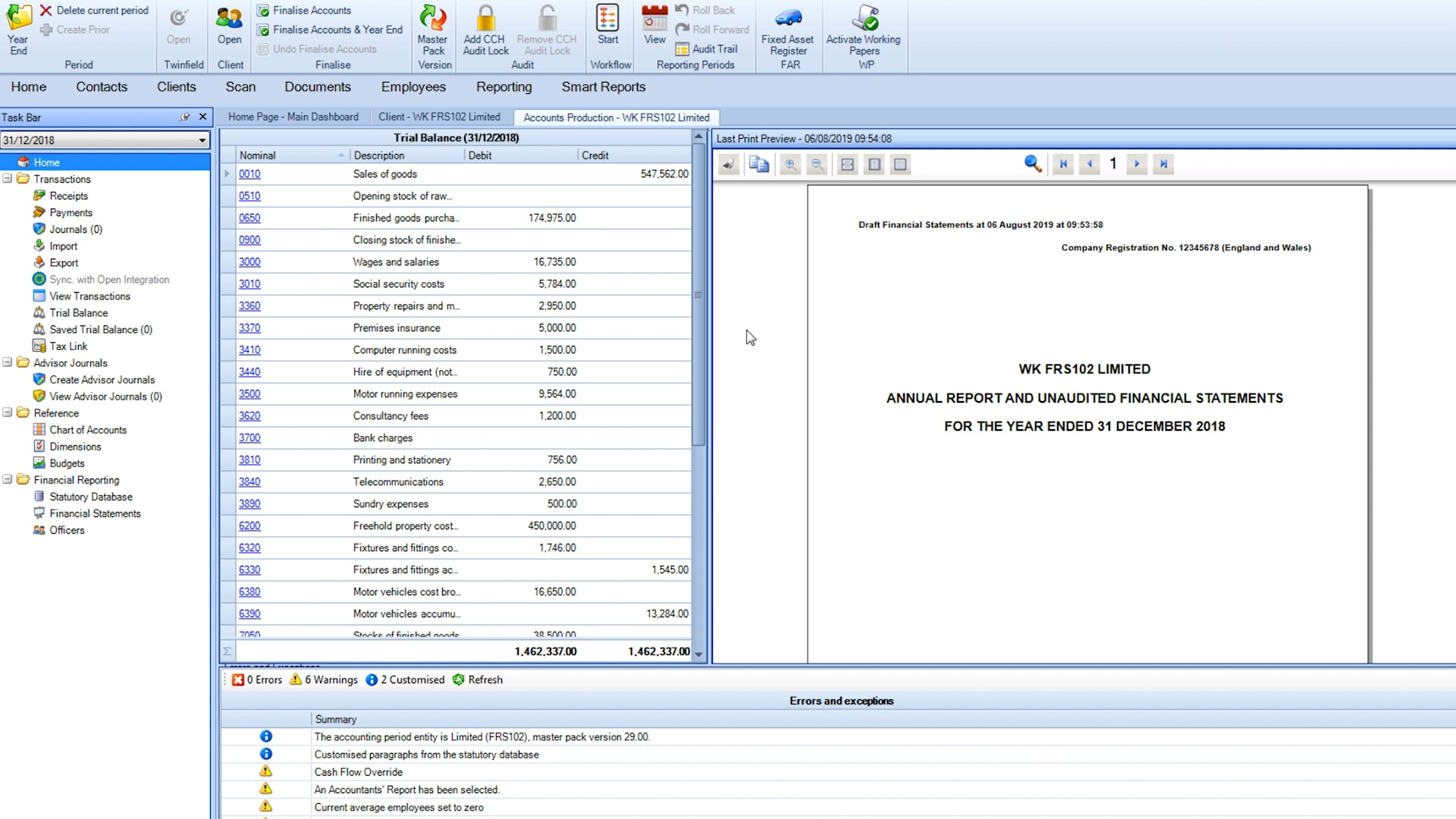This screenshot has height=819, width=1456.
Task: Open the Fixed Asset Register
Action: [x=788, y=30]
